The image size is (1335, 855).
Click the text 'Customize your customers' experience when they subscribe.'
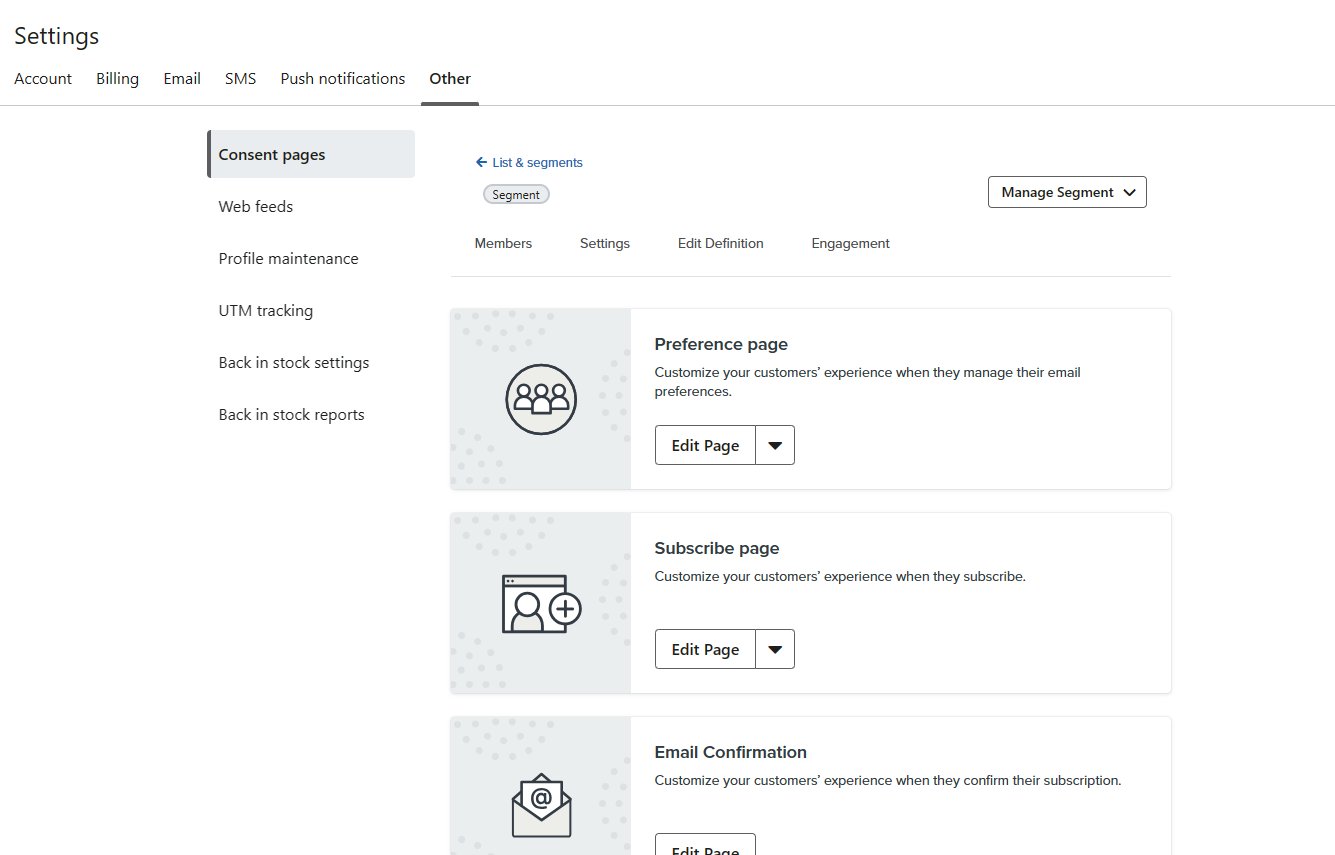[840, 576]
